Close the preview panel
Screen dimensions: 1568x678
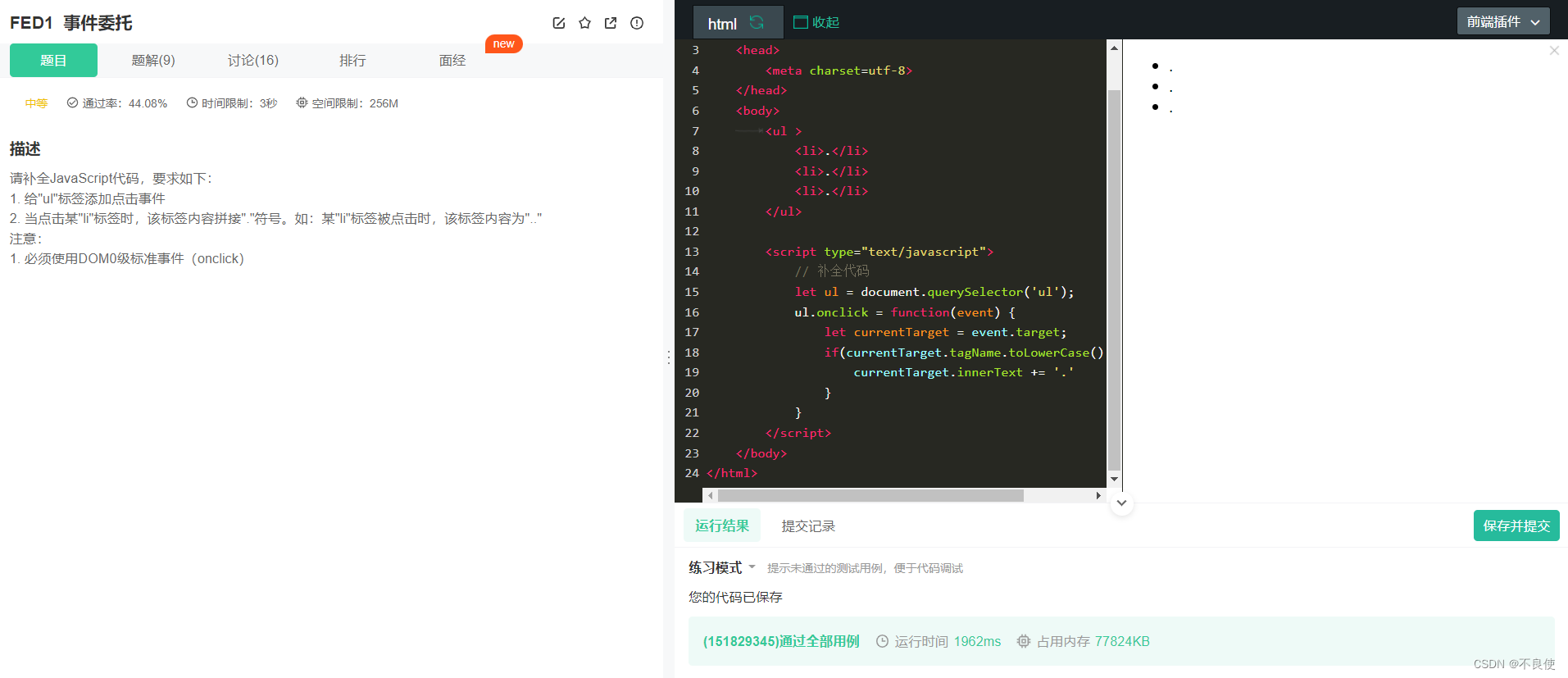click(x=1554, y=51)
